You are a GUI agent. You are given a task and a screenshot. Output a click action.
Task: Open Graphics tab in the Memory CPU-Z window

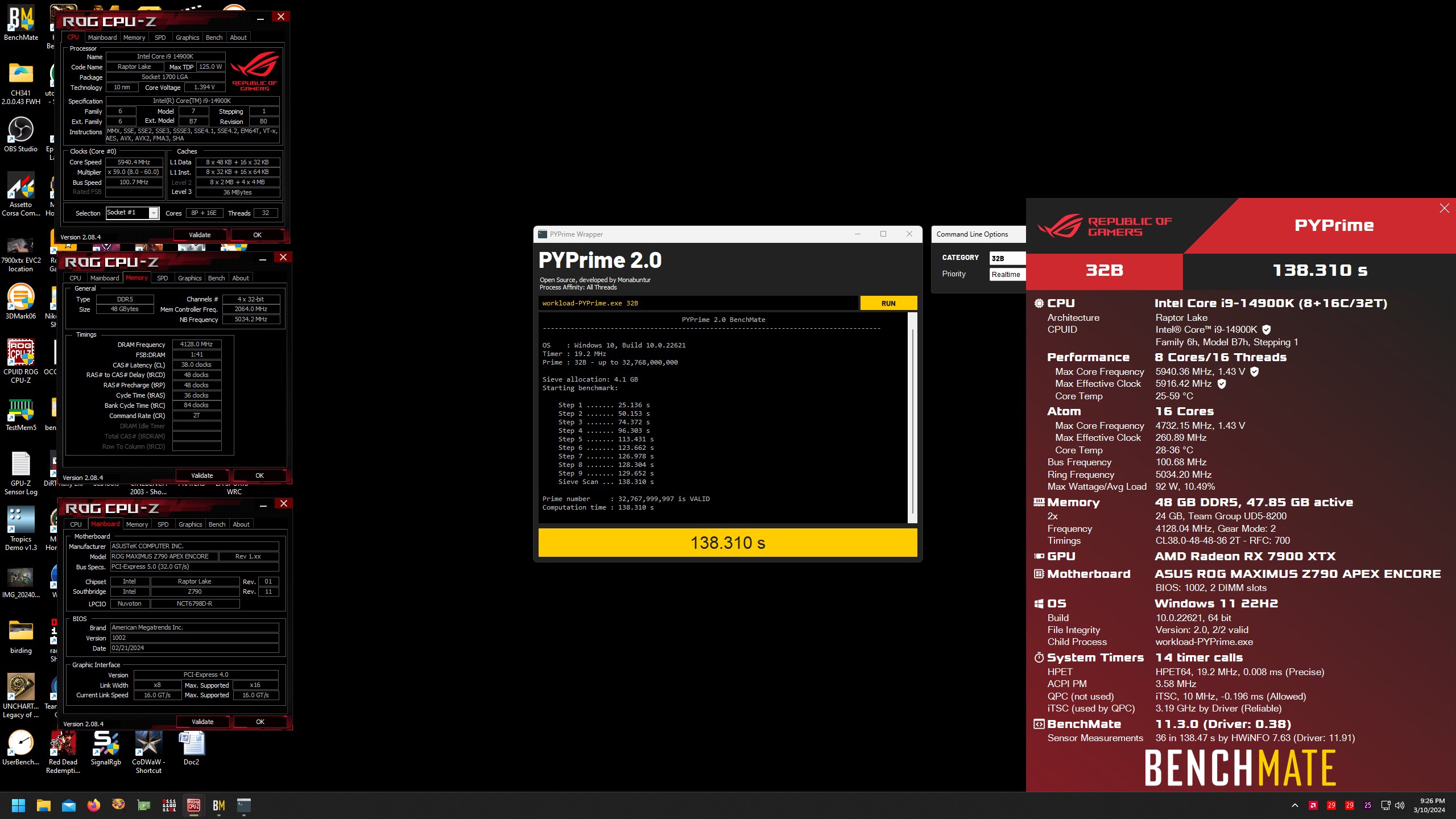[190, 278]
